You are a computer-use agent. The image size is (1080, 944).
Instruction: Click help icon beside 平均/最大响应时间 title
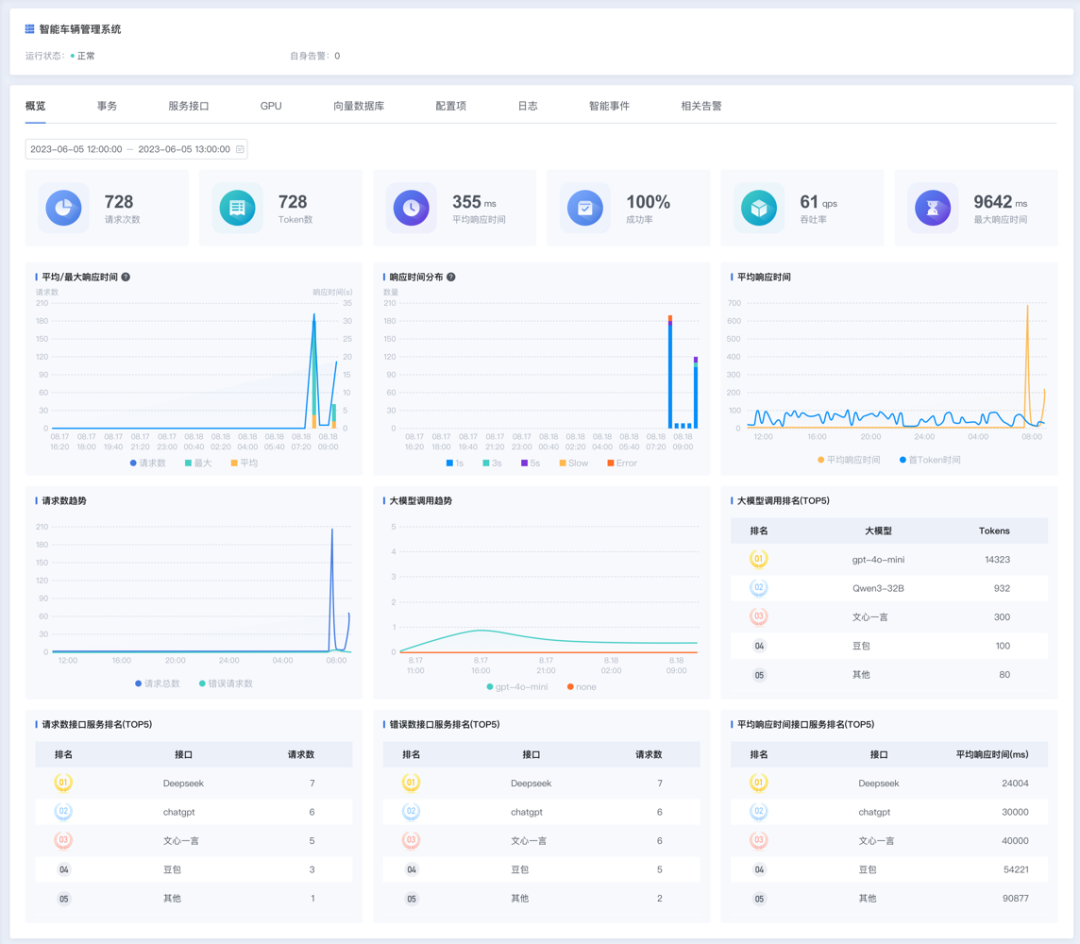[x=126, y=277]
